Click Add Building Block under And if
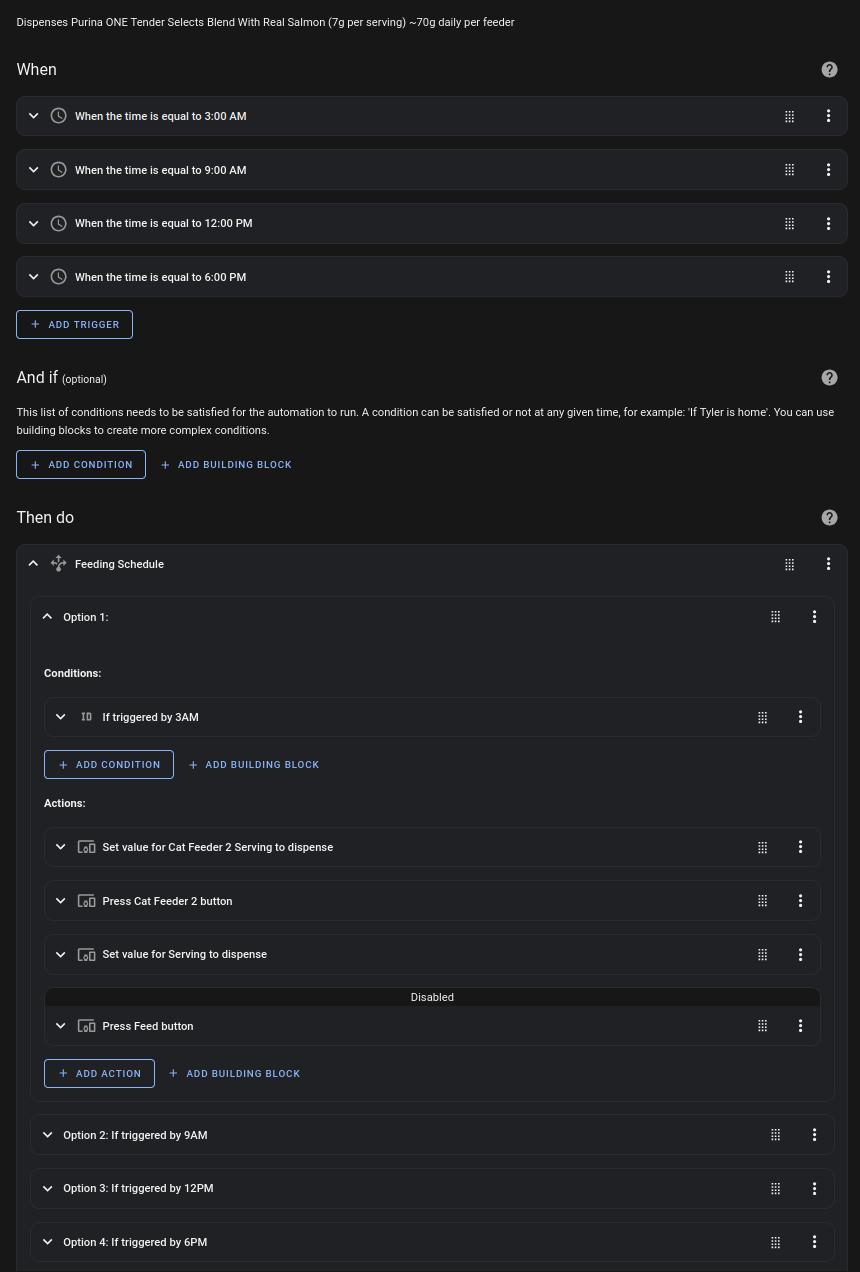The image size is (860, 1272). [226, 464]
